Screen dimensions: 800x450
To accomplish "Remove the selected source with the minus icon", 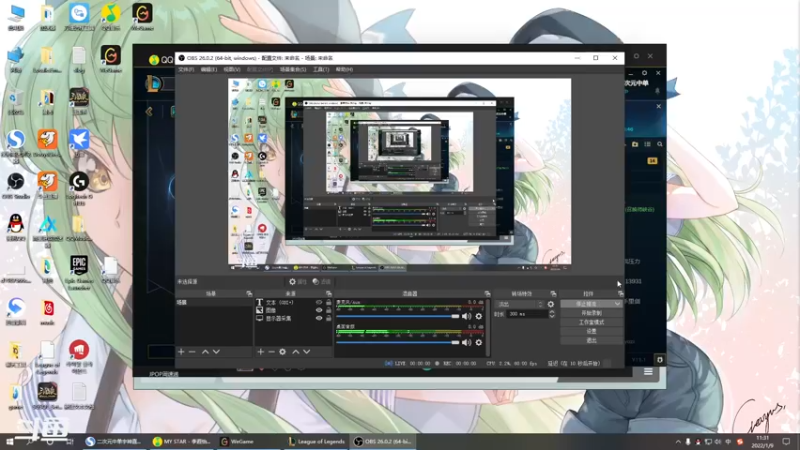I will [x=271, y=352].
